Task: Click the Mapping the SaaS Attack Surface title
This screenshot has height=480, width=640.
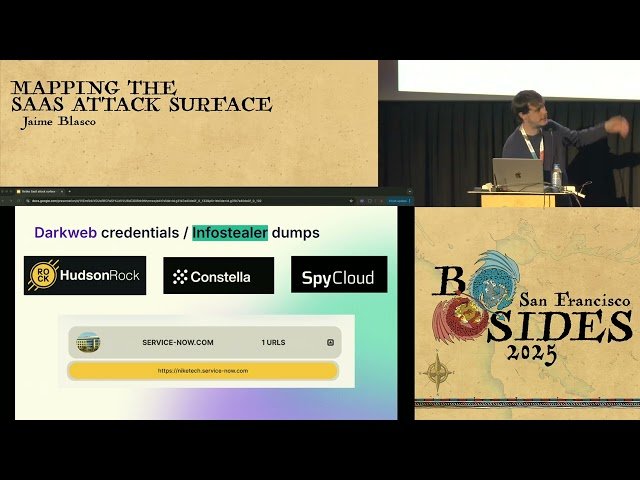Action: click(x=140, y=96)
